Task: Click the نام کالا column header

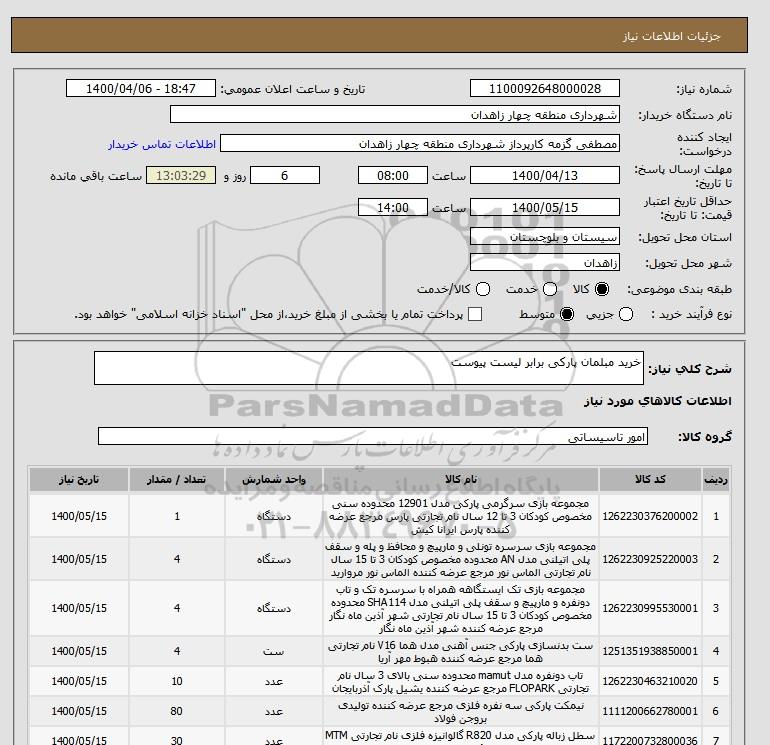Action: [x=461, y=480]
